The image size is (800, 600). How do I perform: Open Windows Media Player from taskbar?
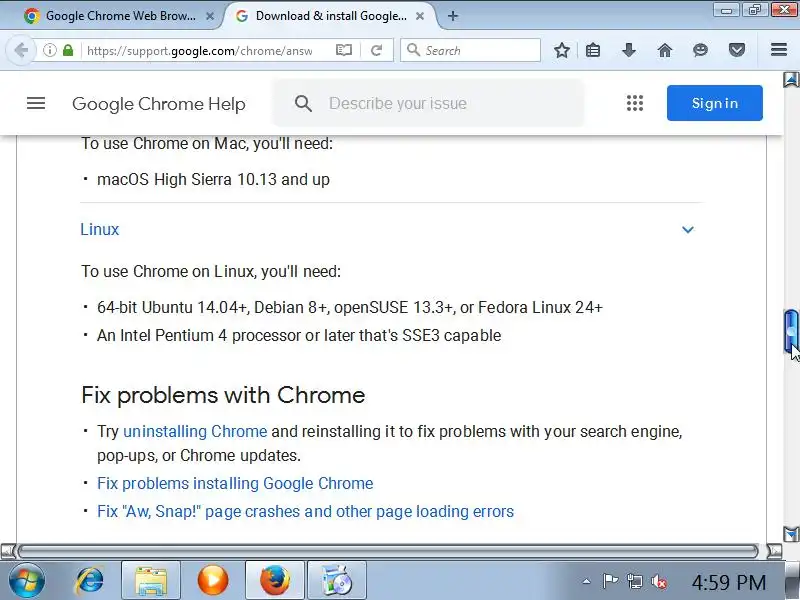[x=213, y=580]
